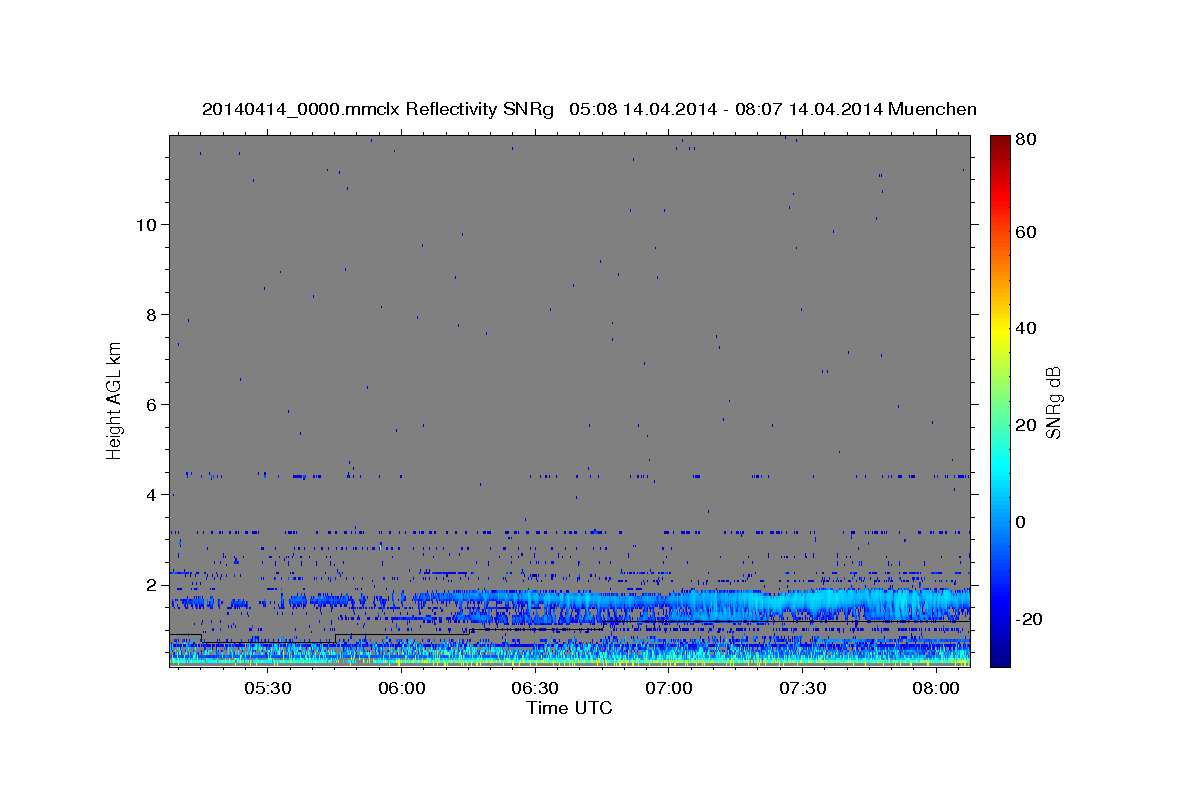Click the 05:30 time tick label

(268, 688)
